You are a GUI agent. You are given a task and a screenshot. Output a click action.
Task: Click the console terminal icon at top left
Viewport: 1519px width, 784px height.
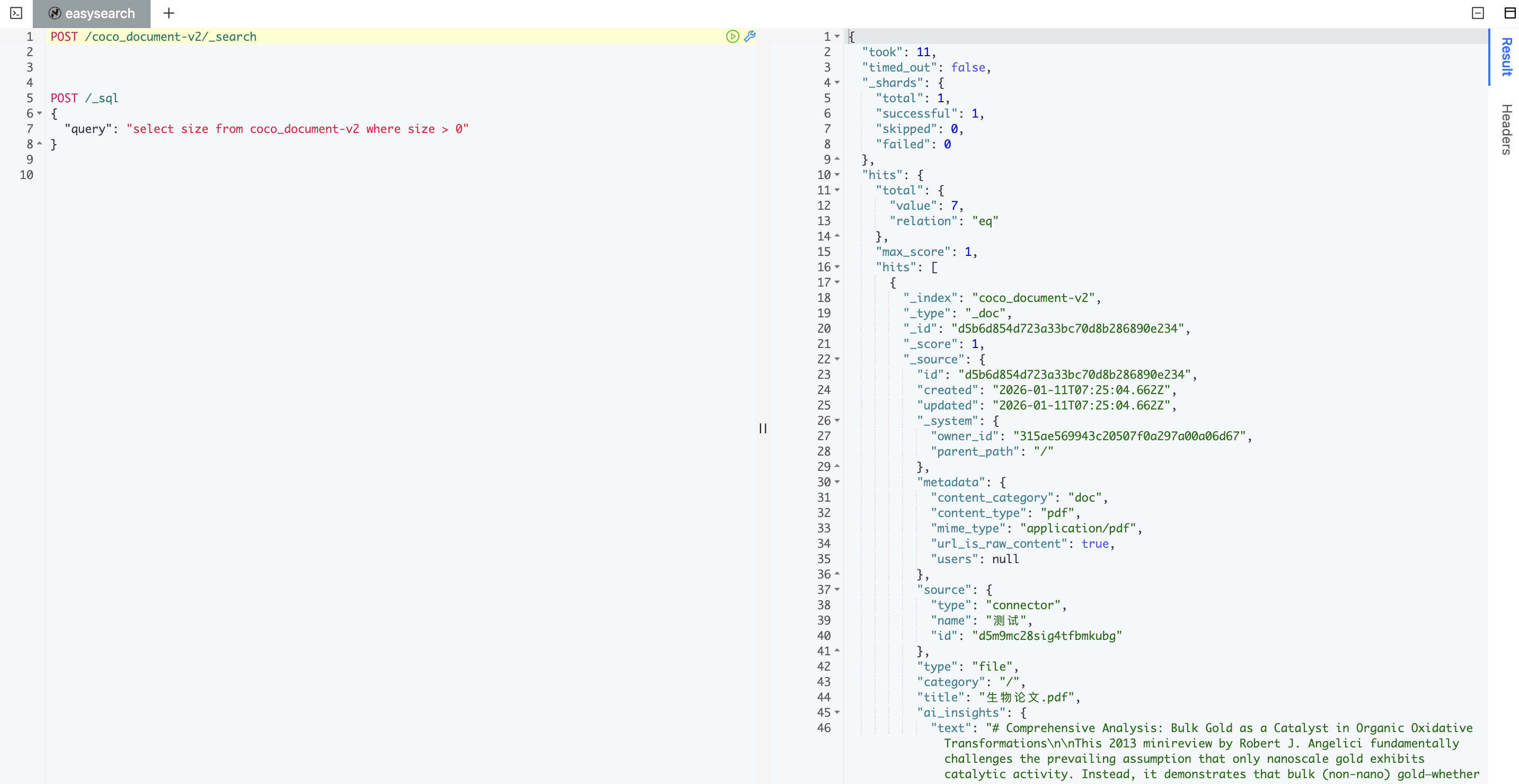coord(16,13)
